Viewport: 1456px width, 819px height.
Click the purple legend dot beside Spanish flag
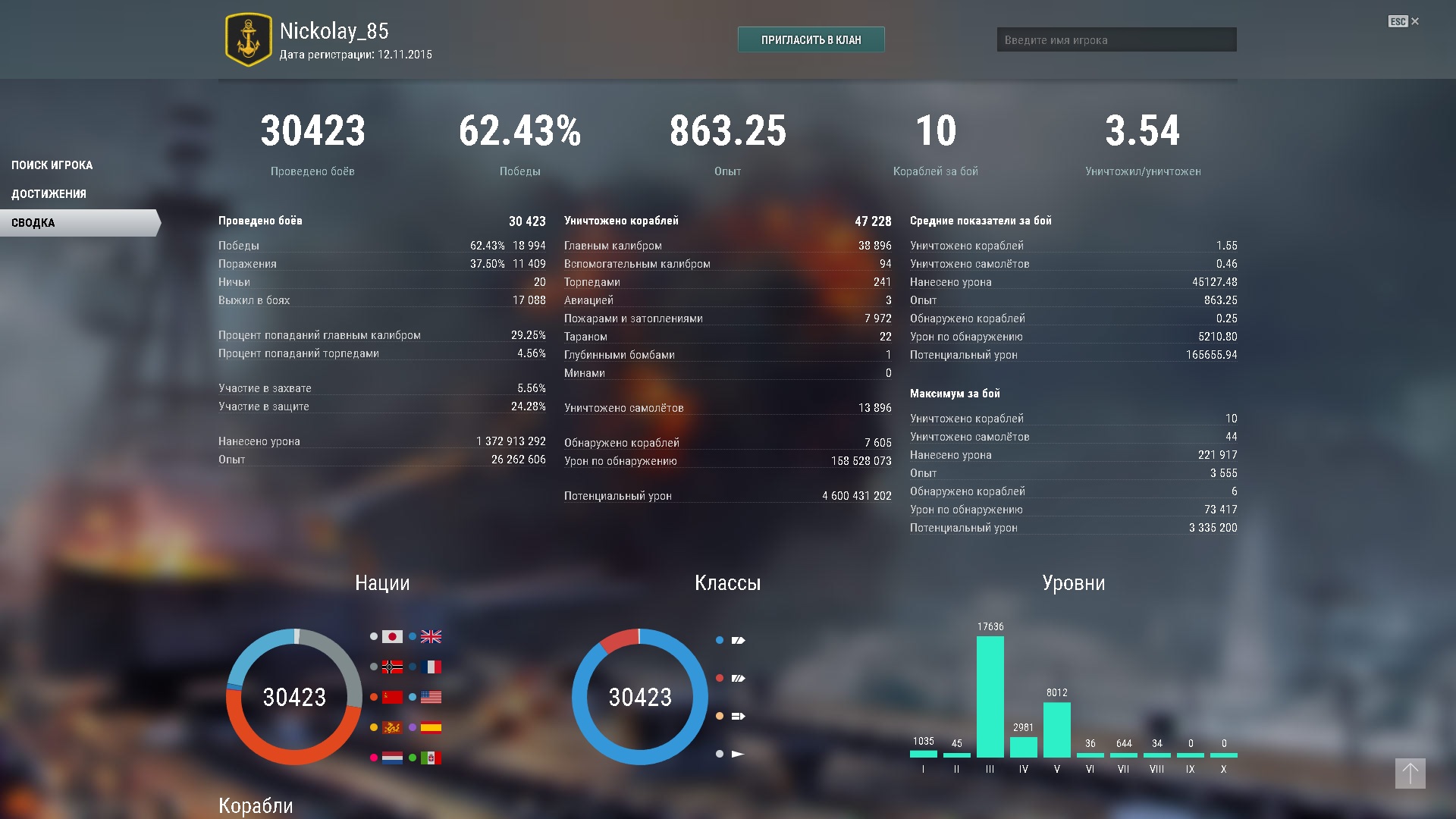(413, 728)
